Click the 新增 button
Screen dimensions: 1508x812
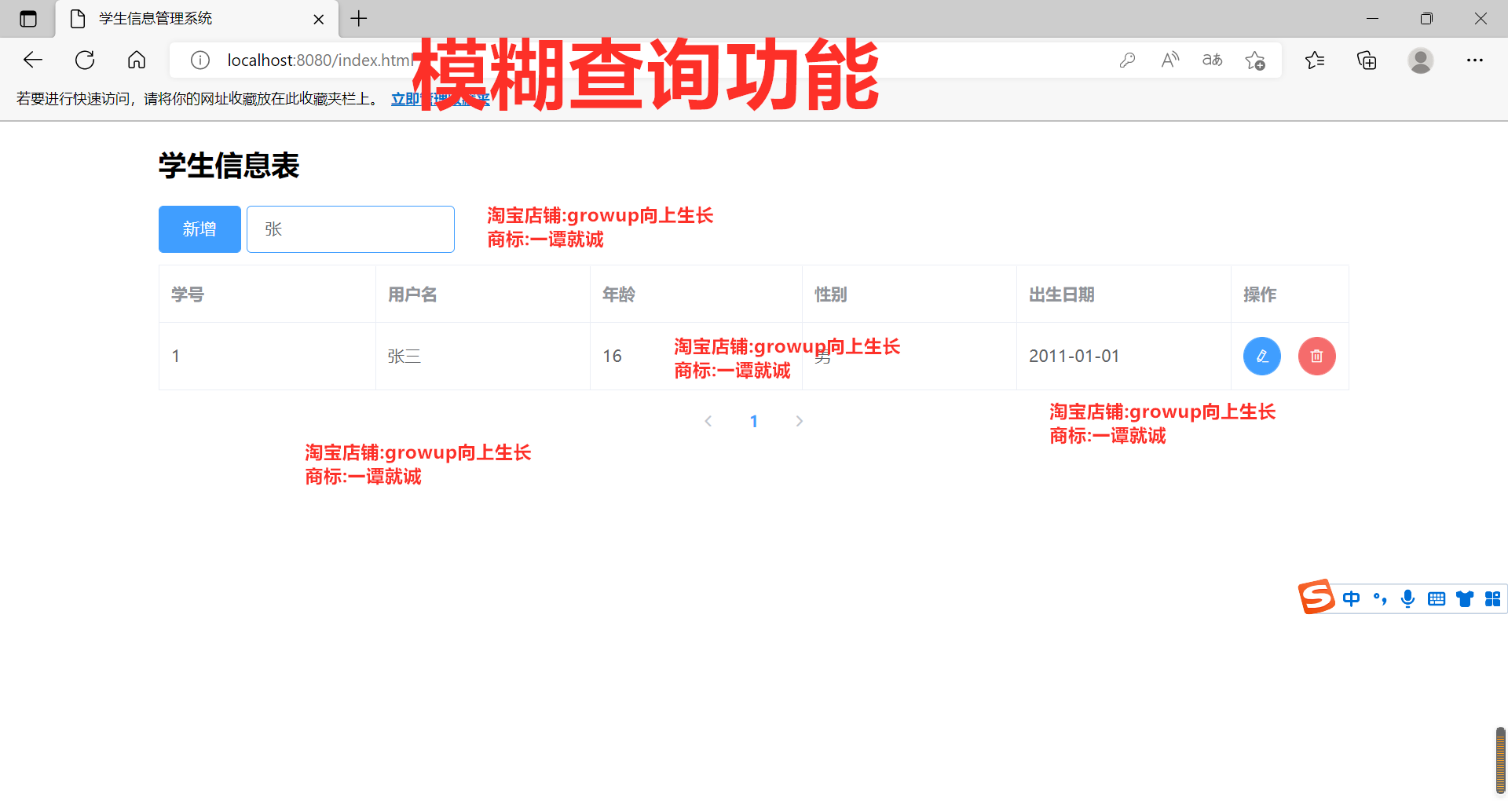(x=199, y=229)
